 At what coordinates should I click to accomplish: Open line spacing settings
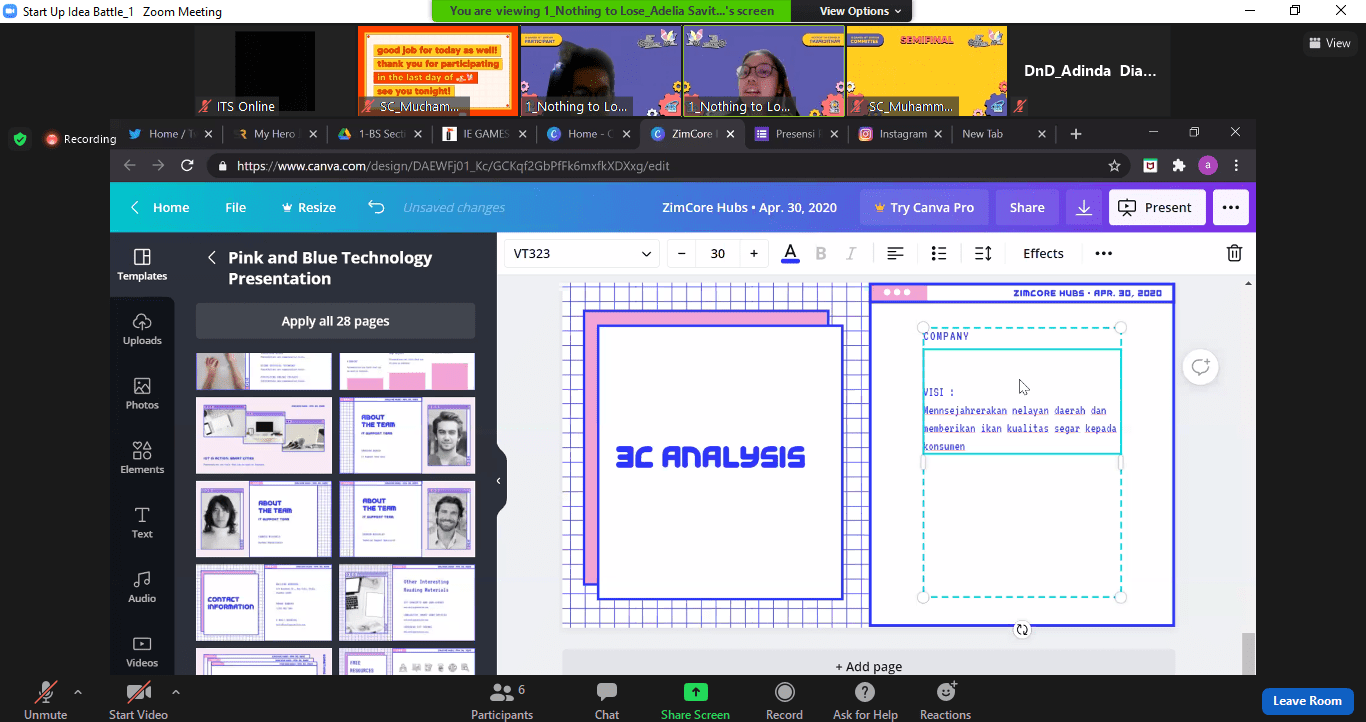click(983, 253)
